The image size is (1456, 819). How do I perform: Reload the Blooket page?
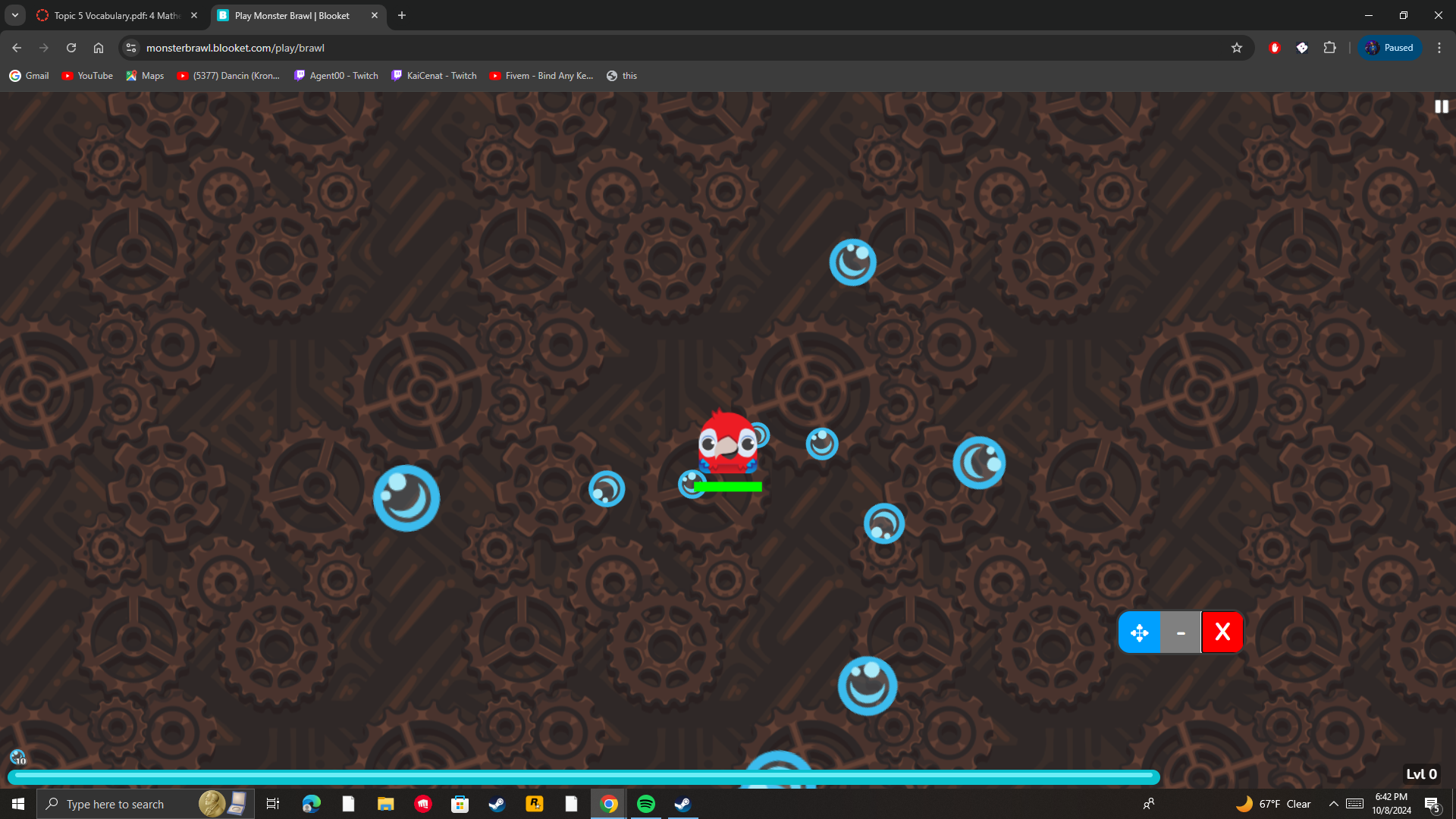coord(71,48)
